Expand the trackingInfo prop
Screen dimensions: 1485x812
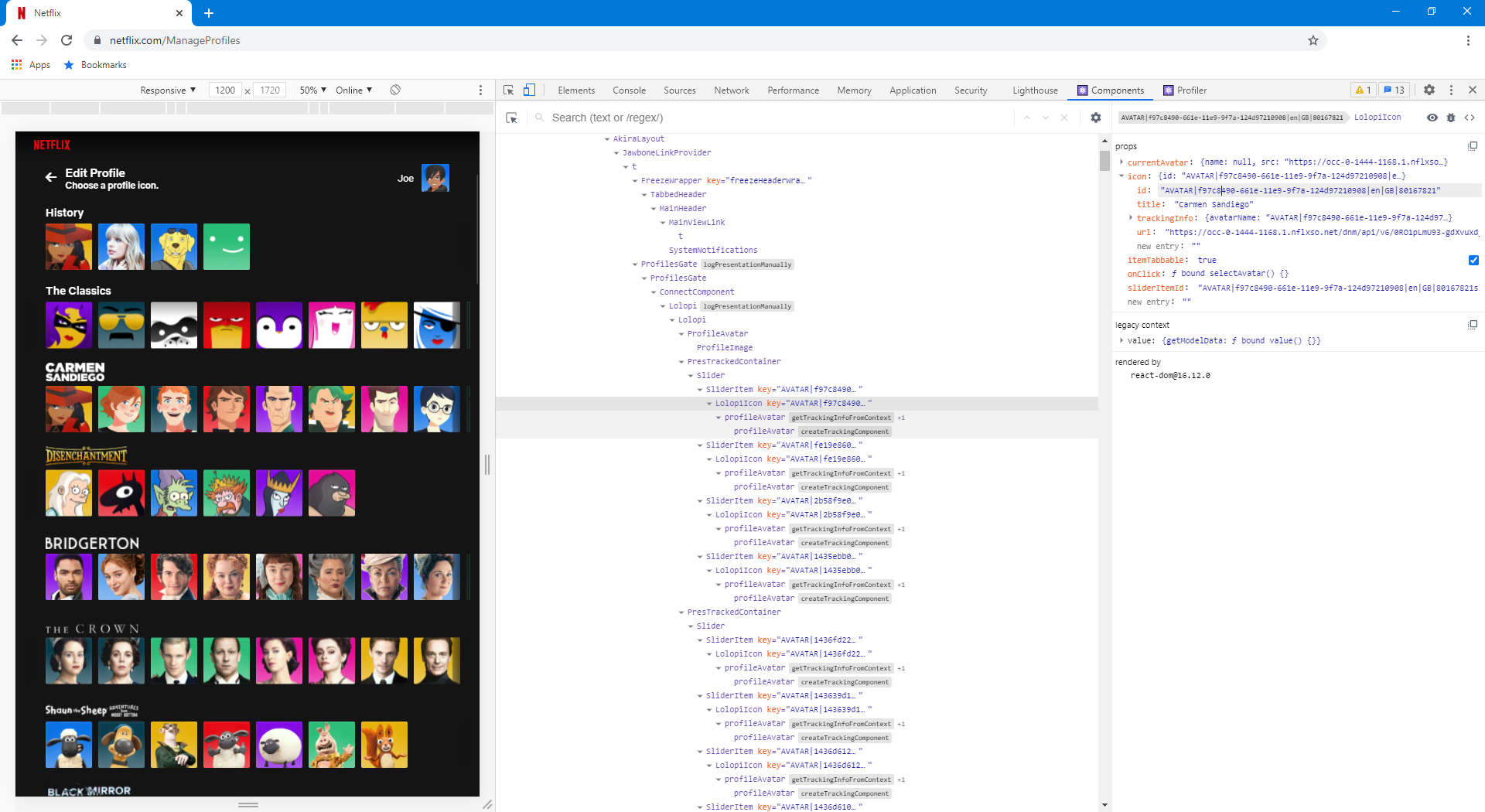tap(1131, 217)
